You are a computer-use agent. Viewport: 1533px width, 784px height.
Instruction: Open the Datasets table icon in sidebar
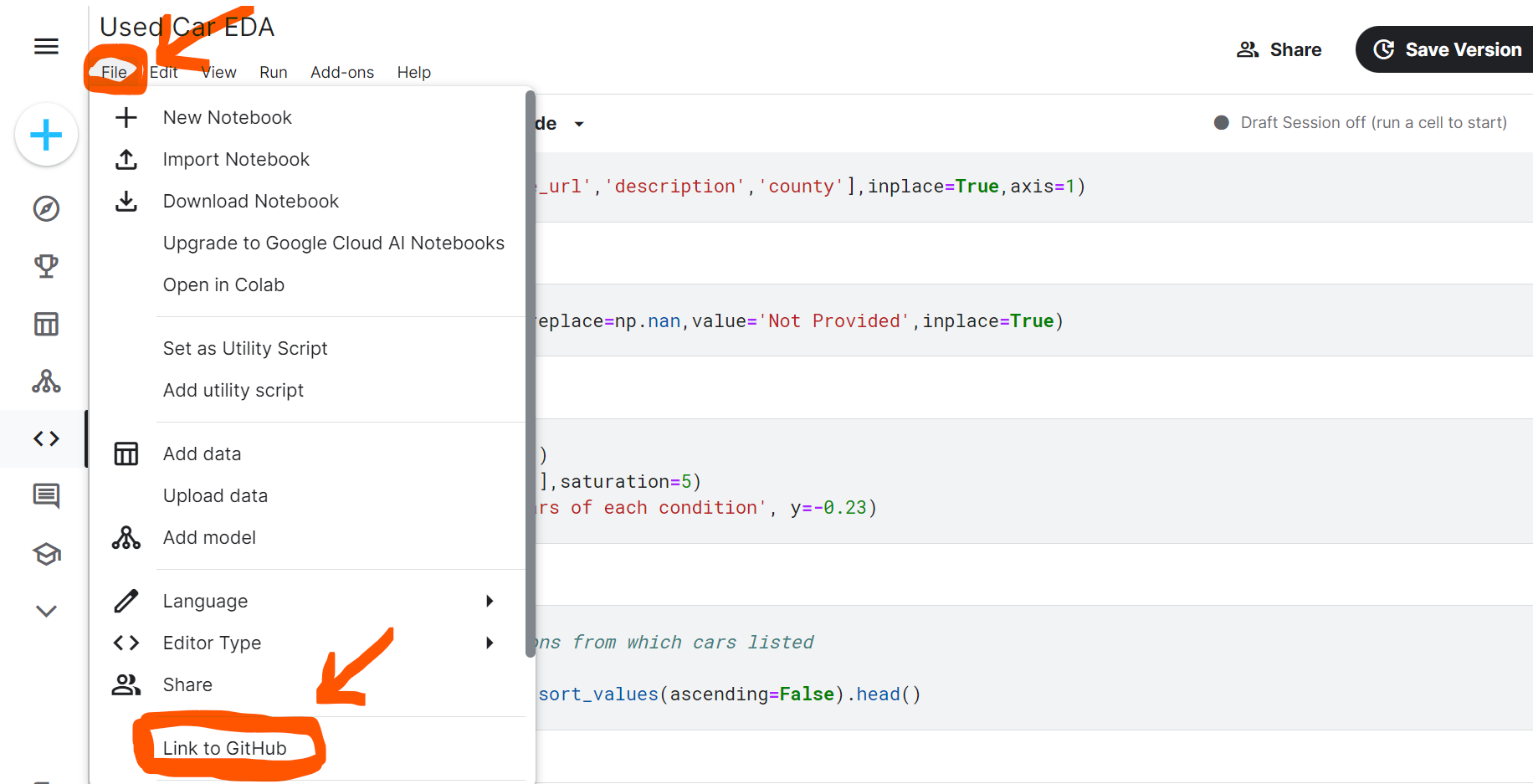pyautogui.click(x=46, y=324)
